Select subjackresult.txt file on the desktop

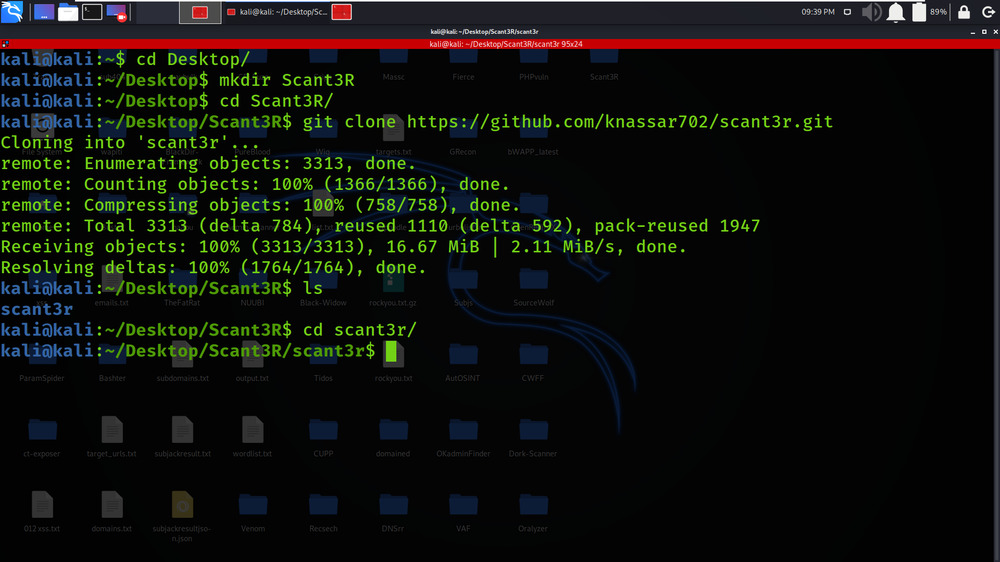point(182,437)
